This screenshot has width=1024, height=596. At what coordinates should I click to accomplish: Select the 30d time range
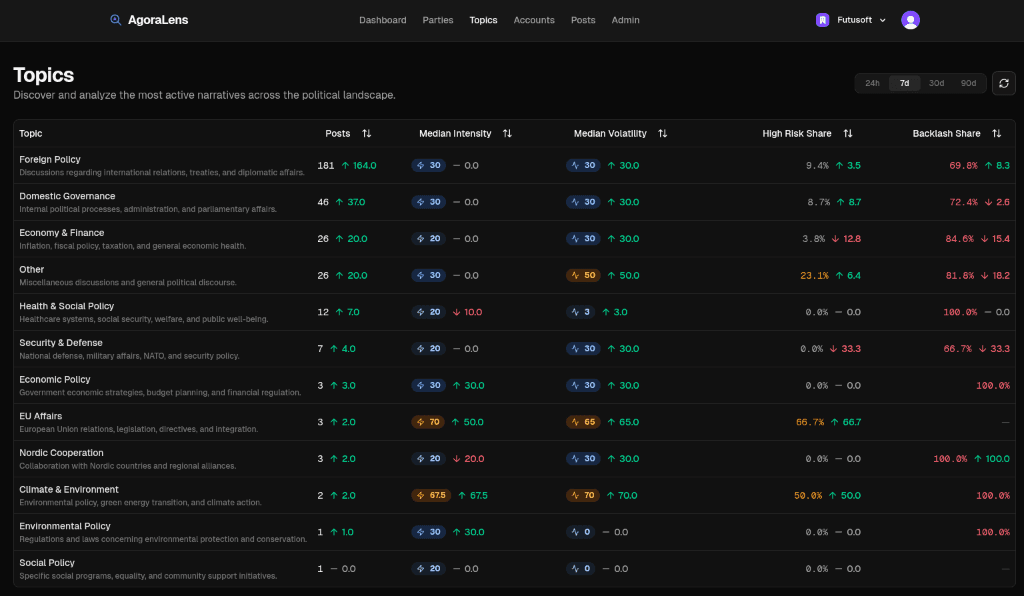tap(936, 83)
